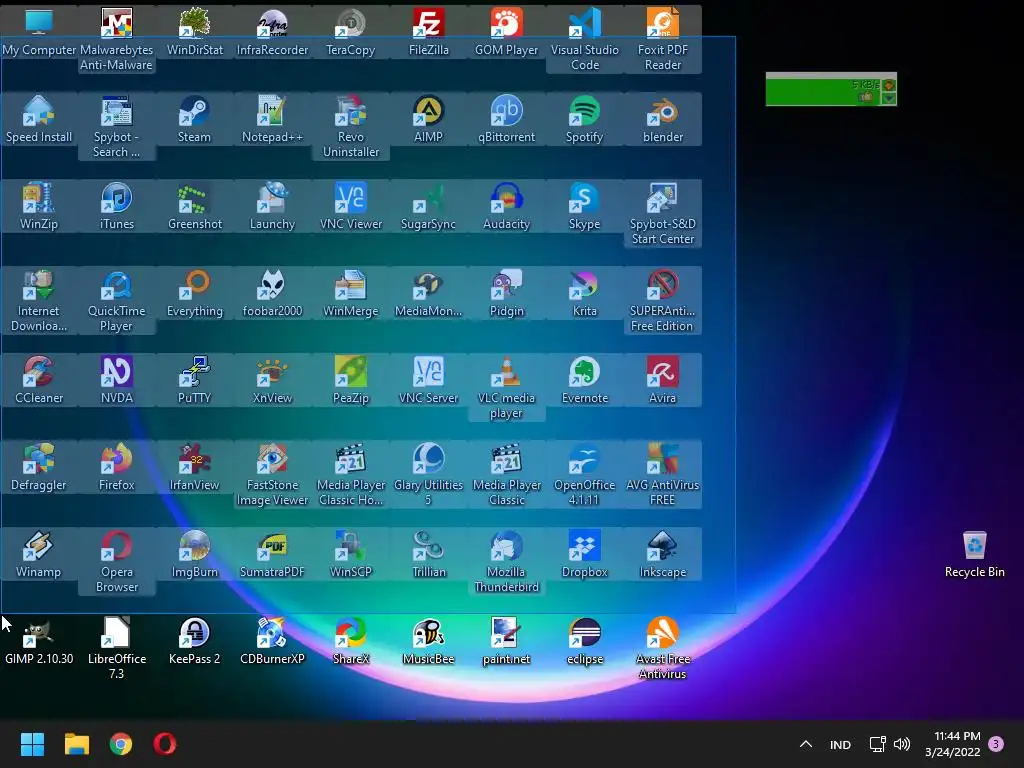
Task: Click the GOM Player icon
Action: point(506,31)
